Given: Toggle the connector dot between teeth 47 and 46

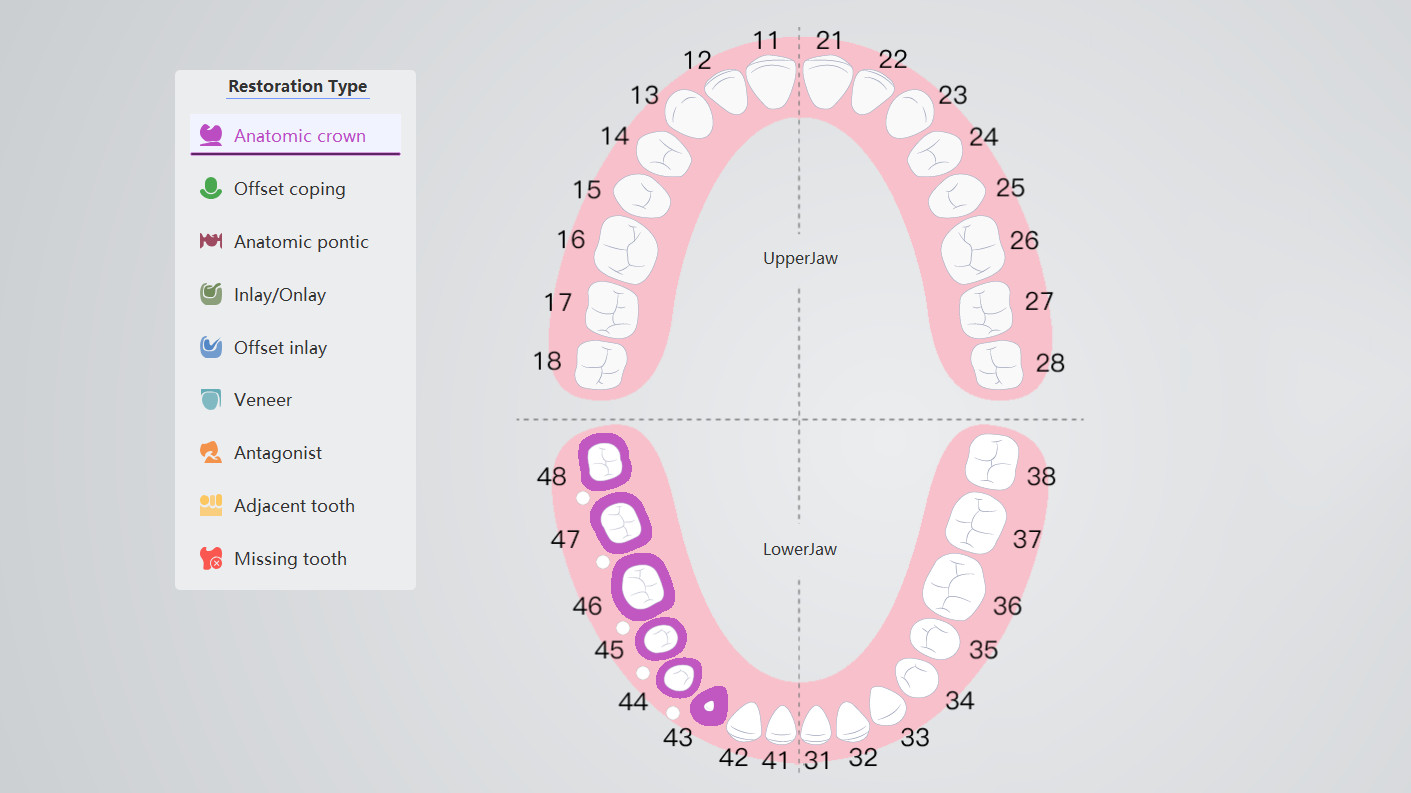Looking at the screenshot, I should (x=603, y=562).
